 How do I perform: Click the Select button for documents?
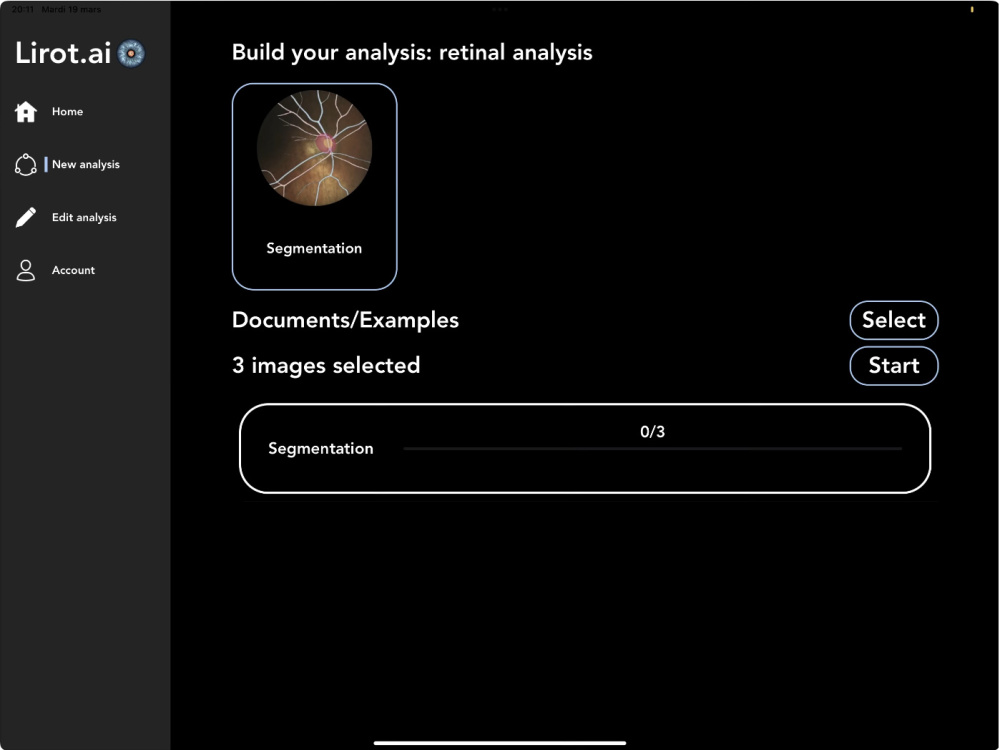[x=893, y=320]
